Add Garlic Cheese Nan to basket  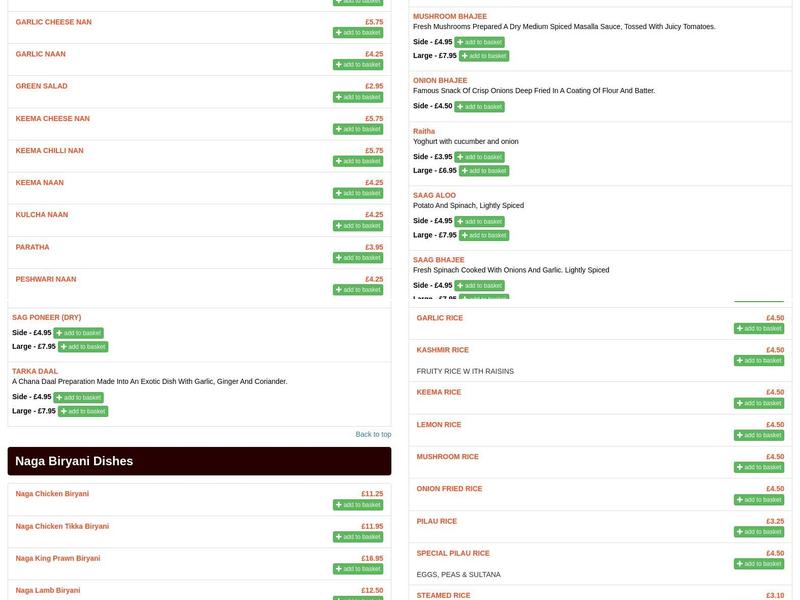coord(357,33)
